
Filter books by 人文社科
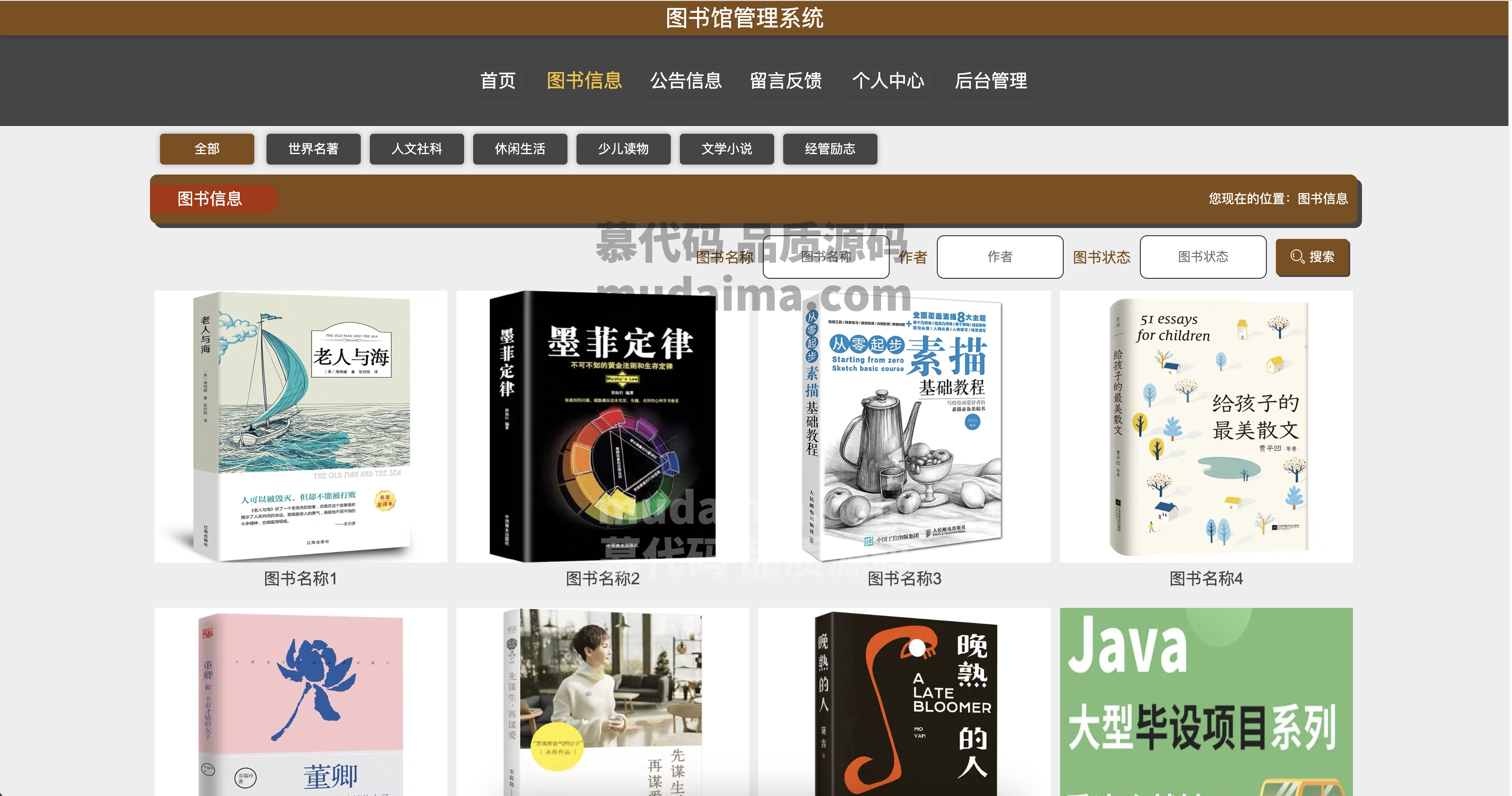tap(417, 149)
